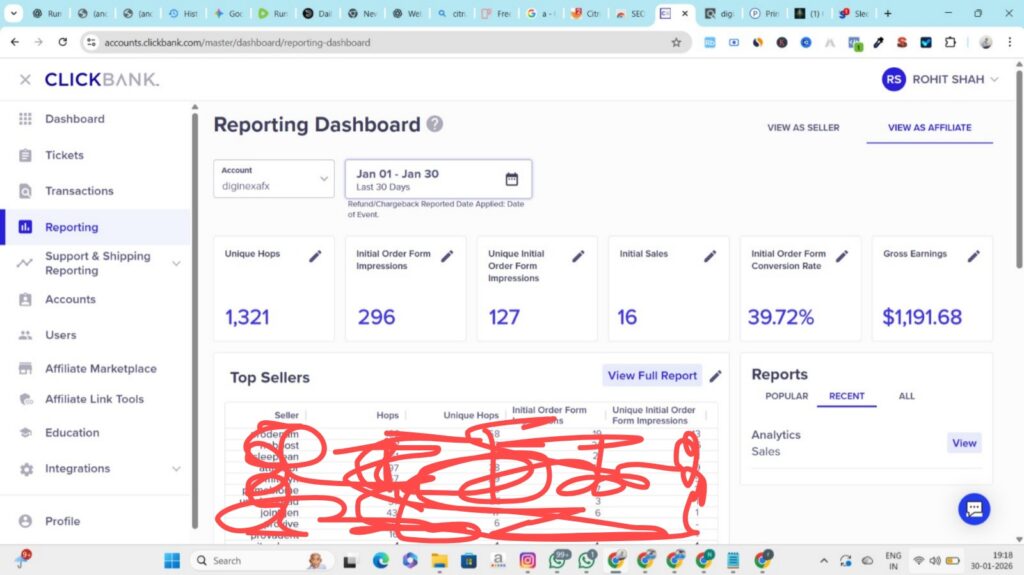
Task: Open the Account dropdown showing diginexafx
Action: click(274, 179)
